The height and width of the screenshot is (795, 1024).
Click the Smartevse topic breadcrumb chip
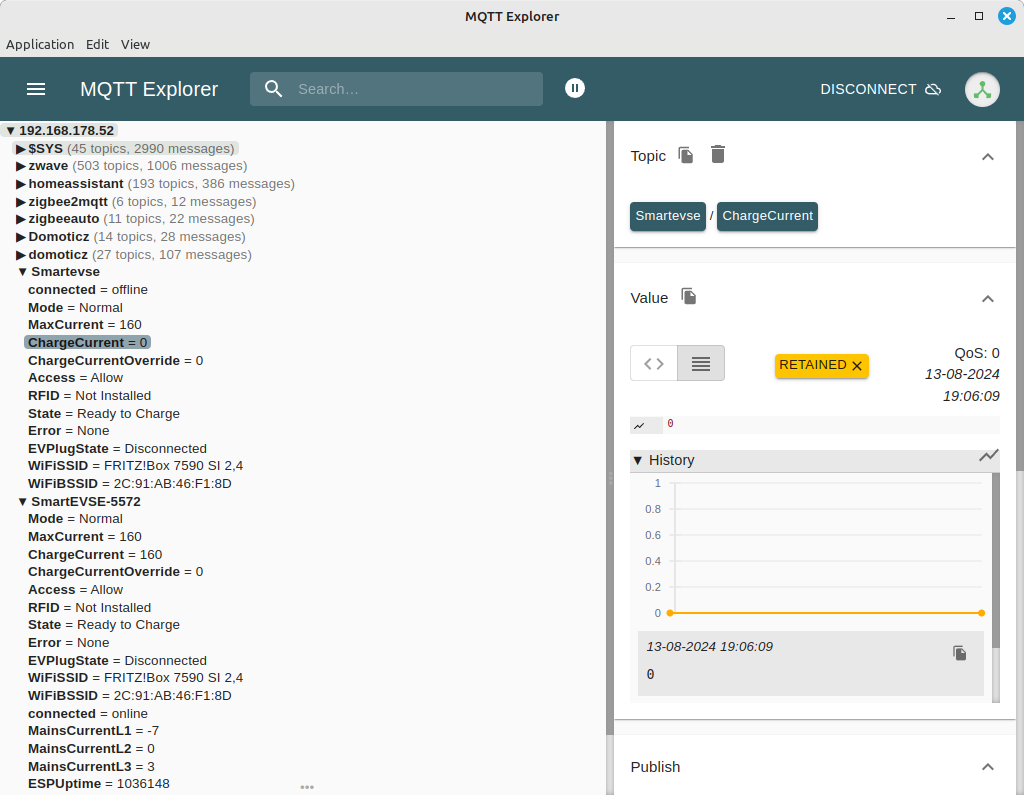point(667,216)
